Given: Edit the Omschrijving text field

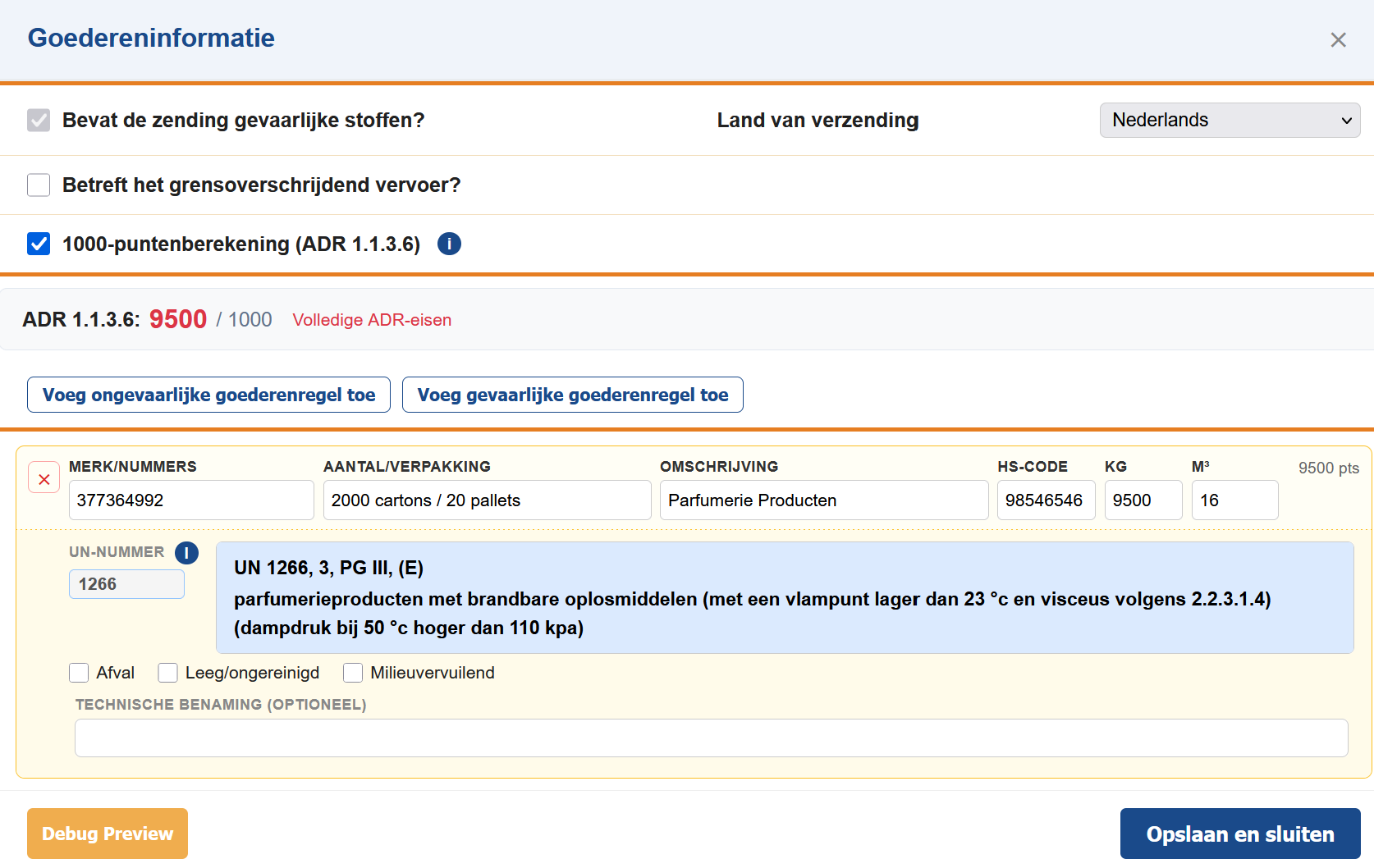Looking at the screenshot, I should coord(823,500).
